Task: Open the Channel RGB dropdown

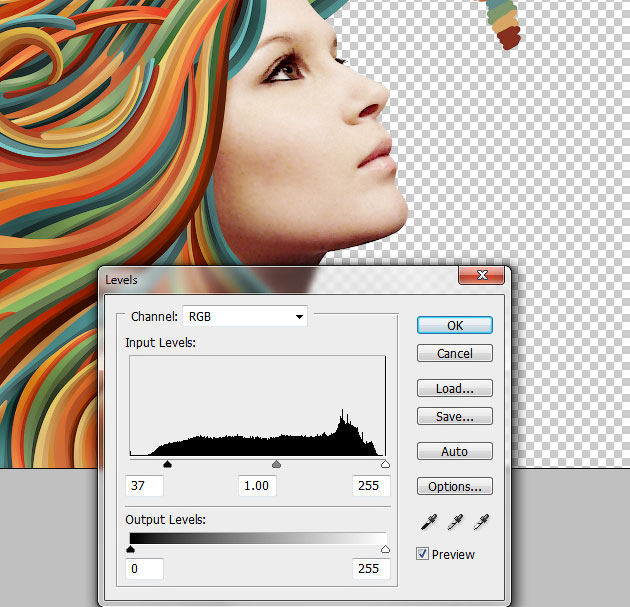Action: [245, 317]
